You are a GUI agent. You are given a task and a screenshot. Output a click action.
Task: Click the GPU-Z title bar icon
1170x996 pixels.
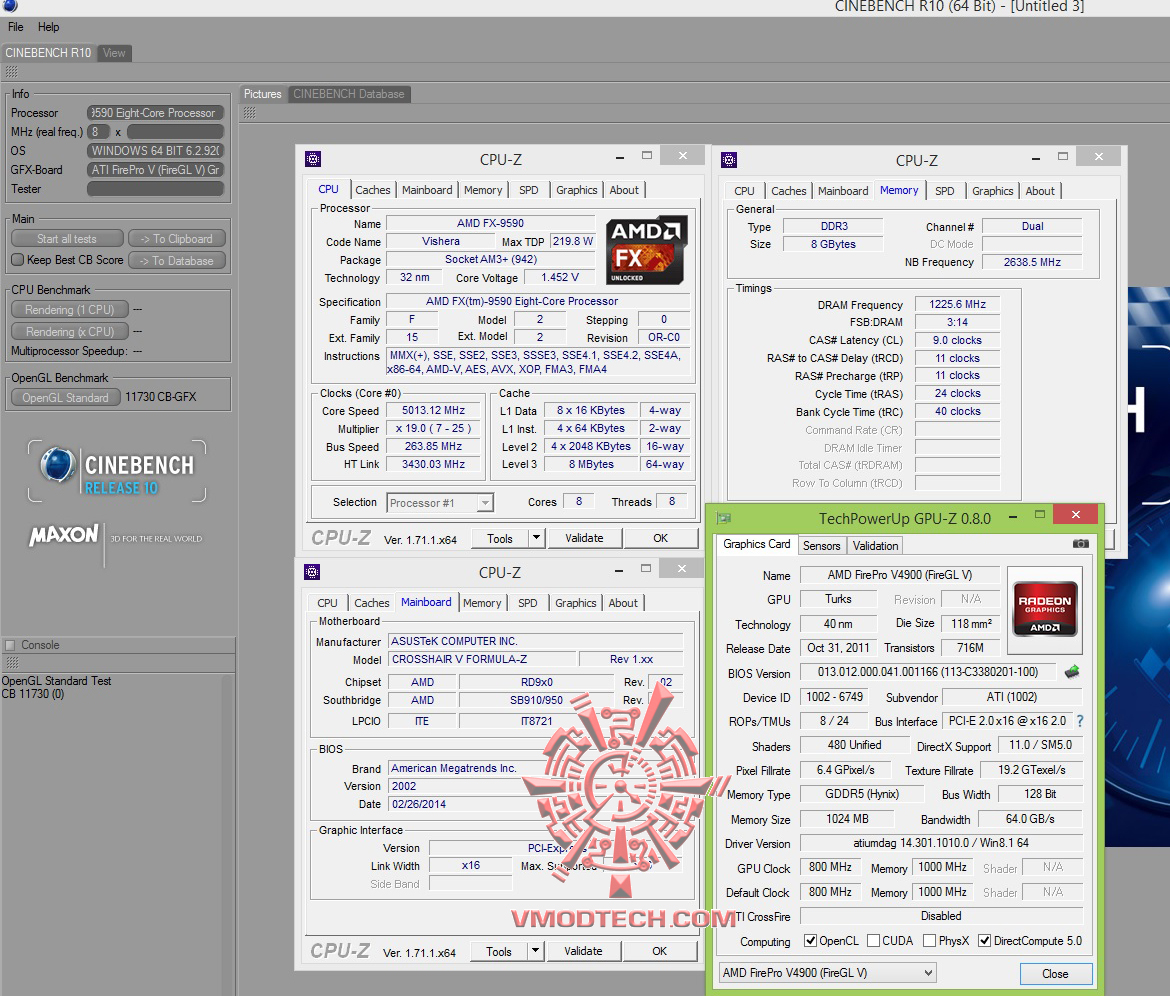[x=724, y=518]
